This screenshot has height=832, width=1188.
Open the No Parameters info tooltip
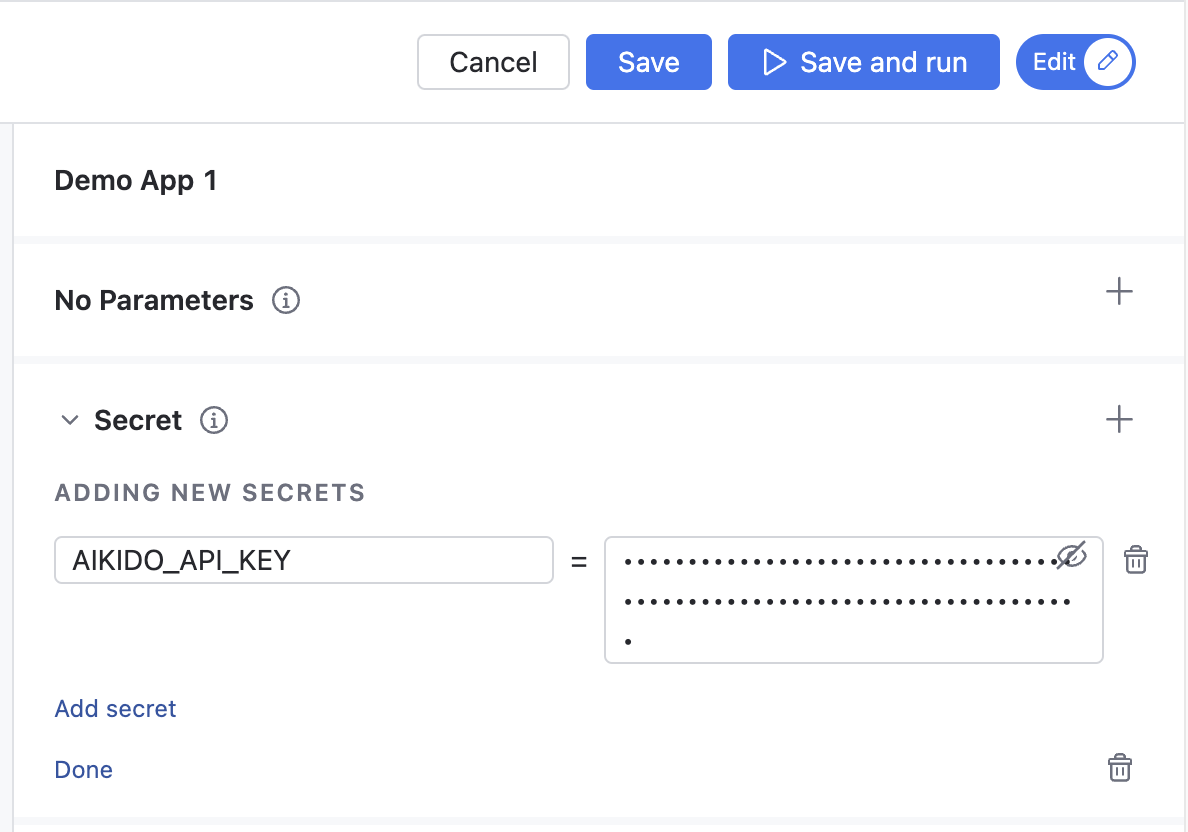[x=286, y=301]
